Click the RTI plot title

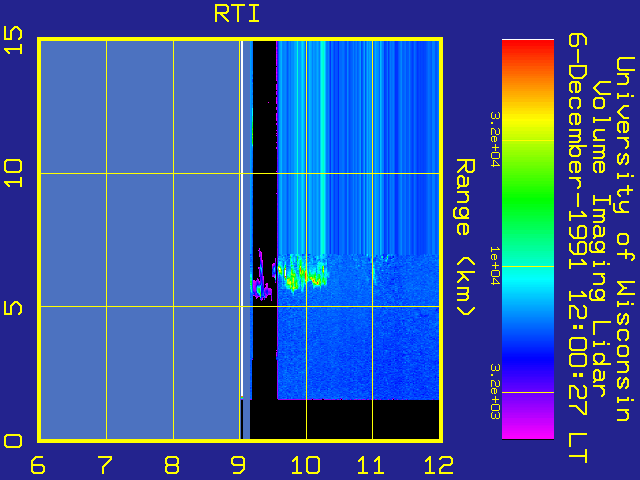[237, 14]
